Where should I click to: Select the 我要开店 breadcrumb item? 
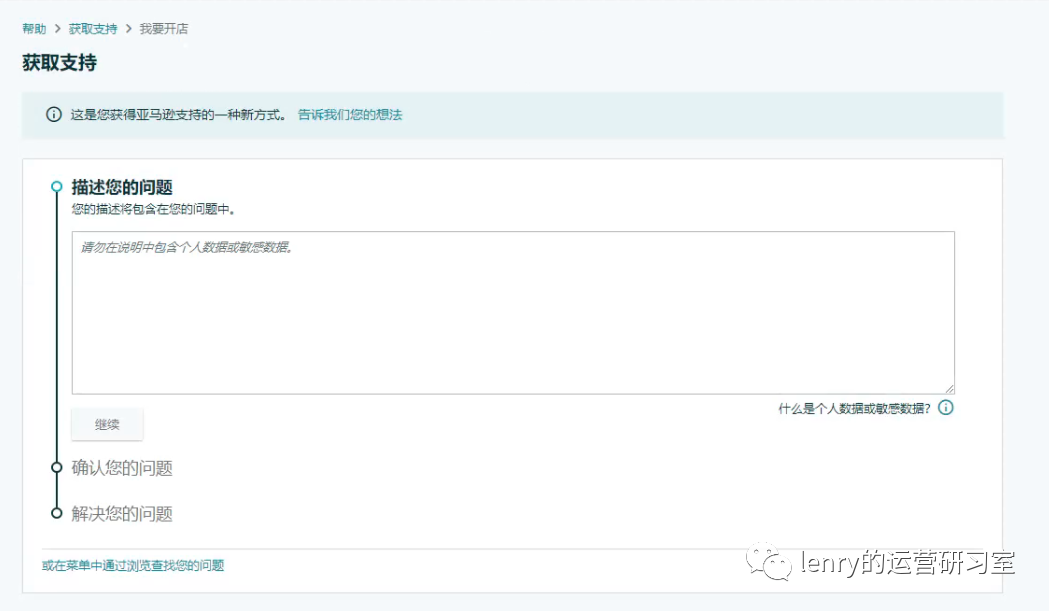coord(164,29)
